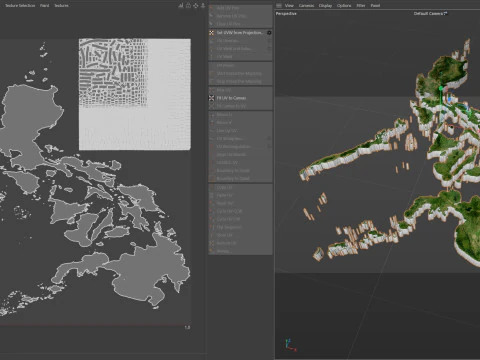Select Fit Canvas to UV command

pyautogui.click(x=240, y=106)
